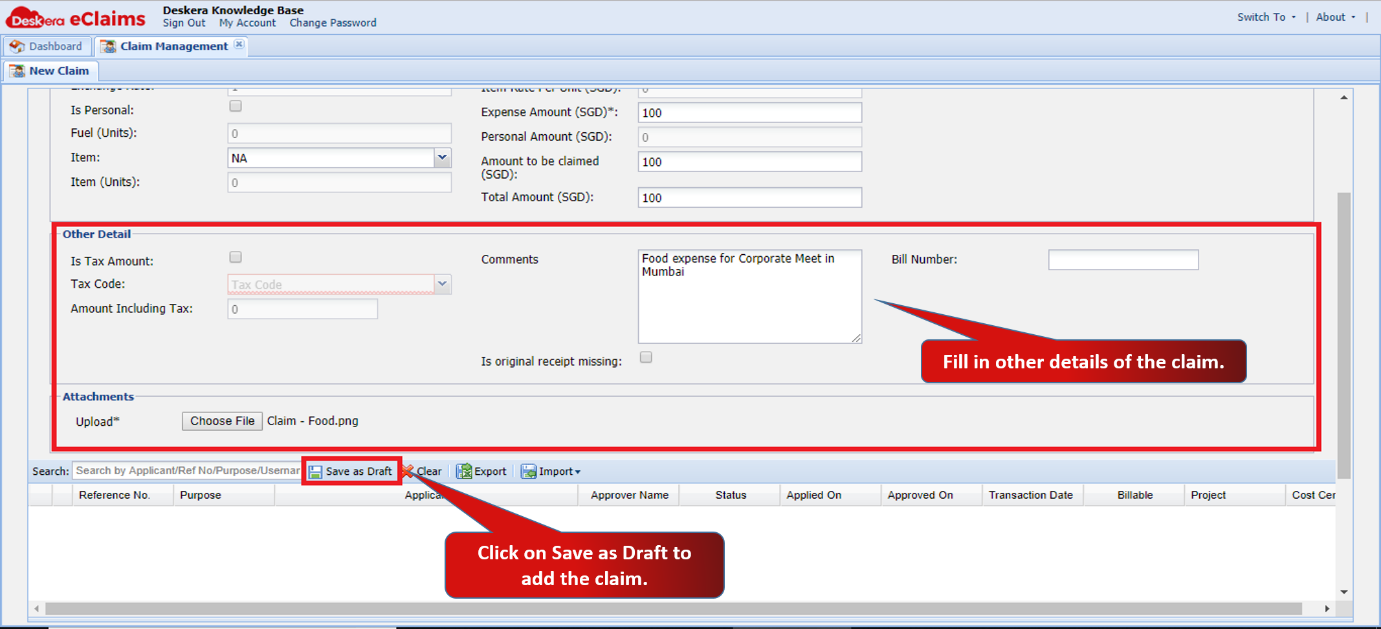The image size is (1381, 629).
Task: Open the About menu
Action: (1336, 17)
